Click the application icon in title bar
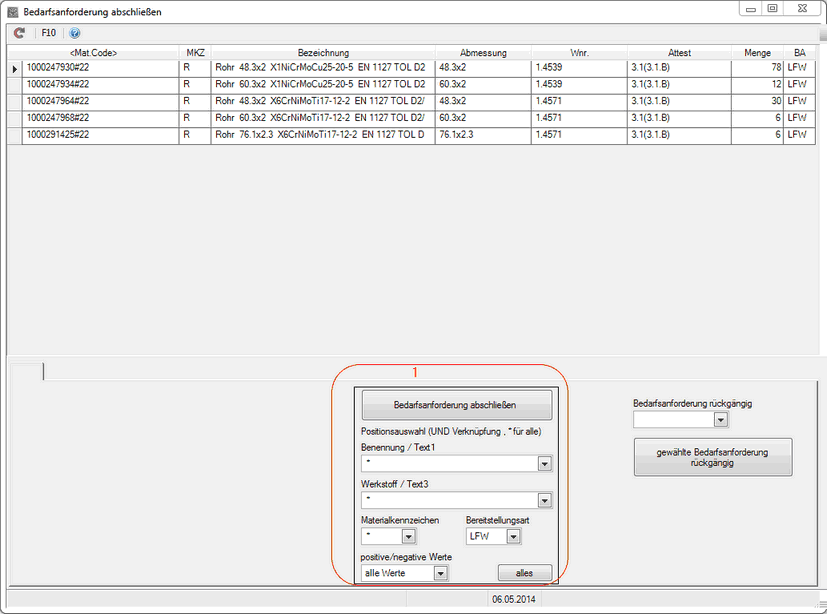The height and width of the screenshot is (614, 827). 12,11
